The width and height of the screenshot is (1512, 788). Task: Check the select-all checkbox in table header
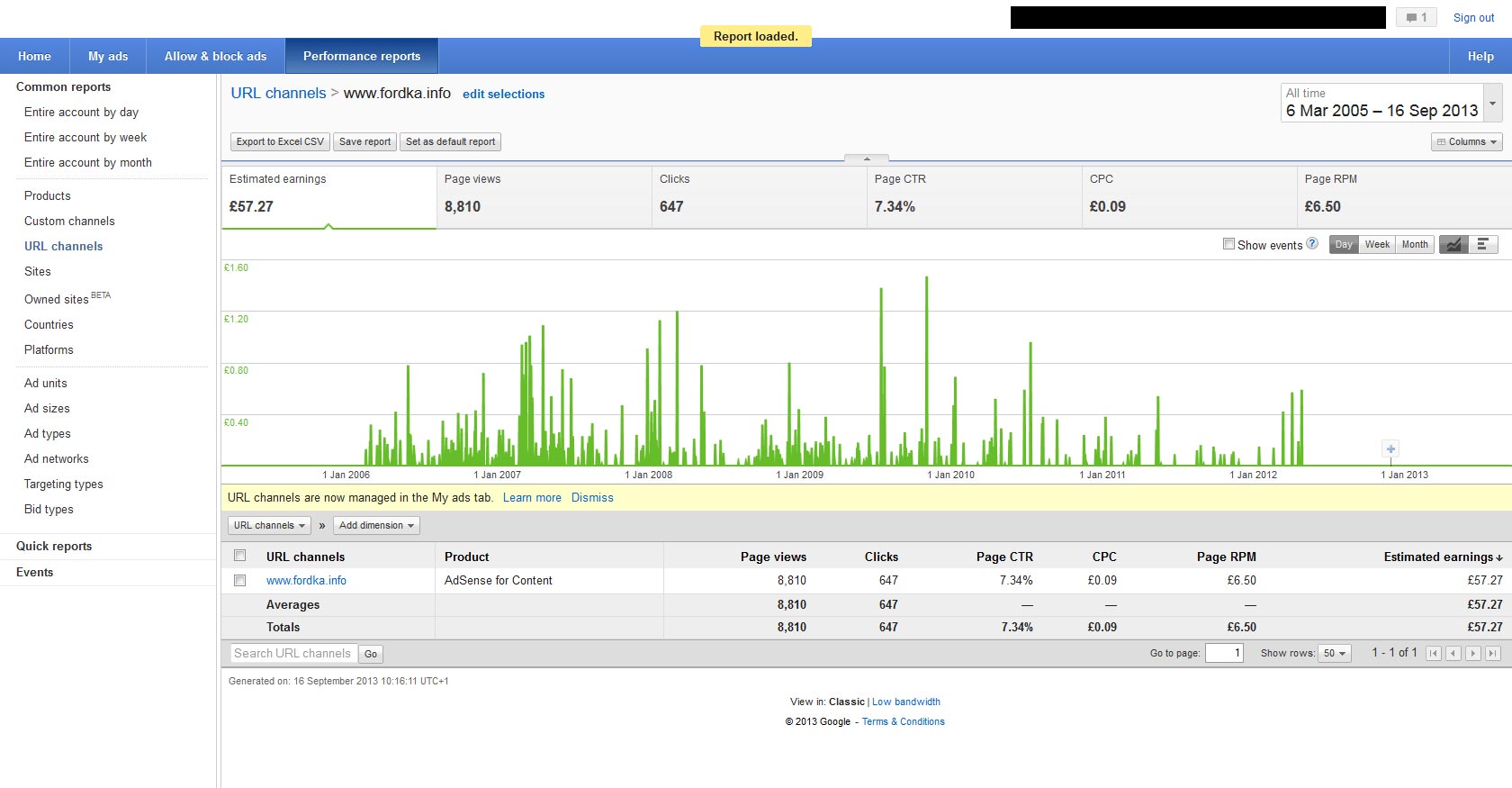tap(240, 556)
